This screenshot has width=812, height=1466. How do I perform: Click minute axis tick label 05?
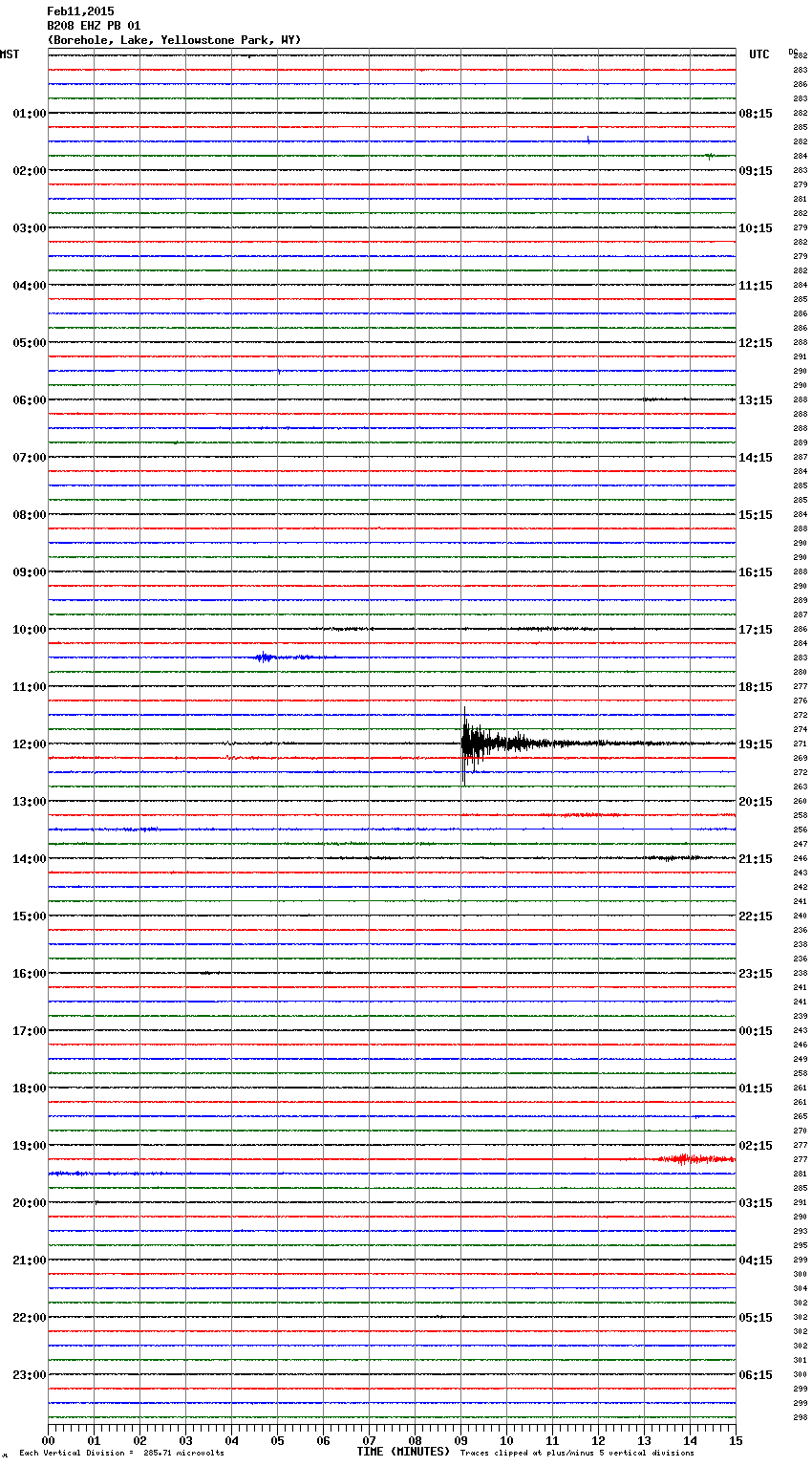point(277,1440)
